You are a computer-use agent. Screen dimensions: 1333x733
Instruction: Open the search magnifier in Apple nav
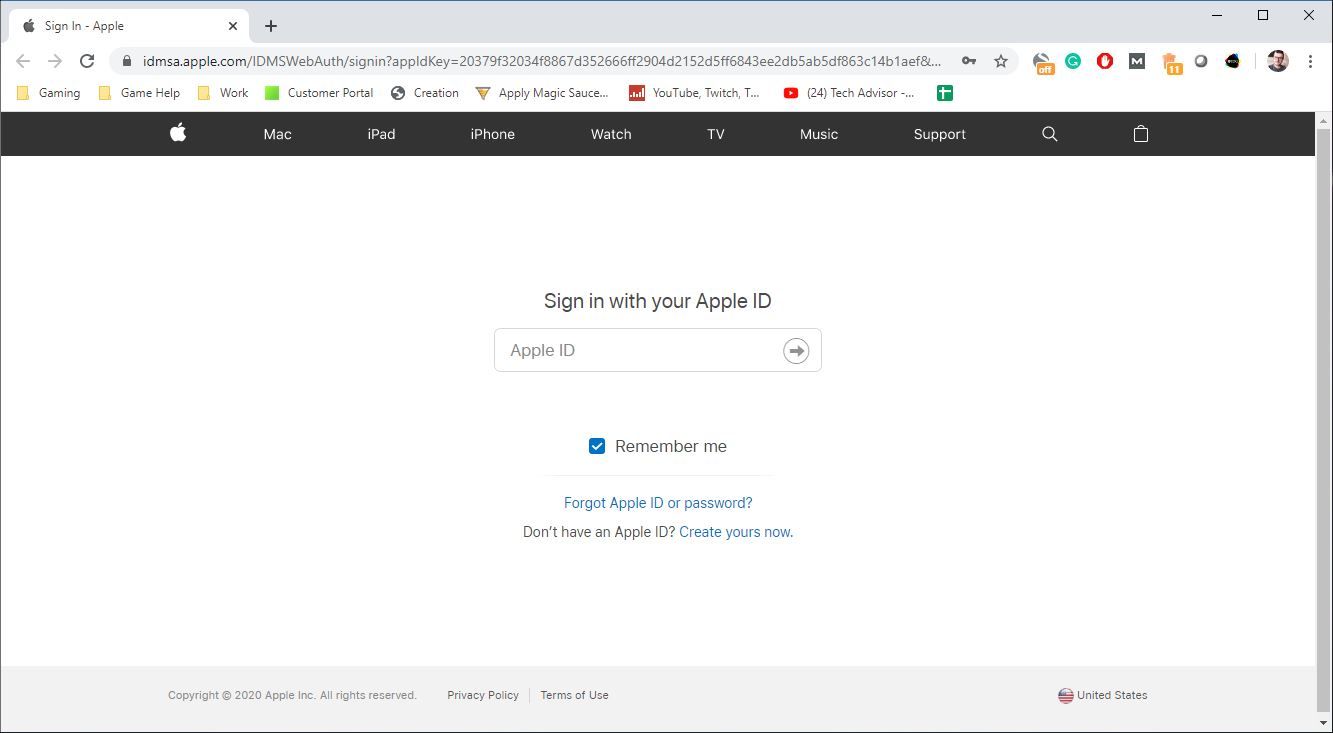tap(1049, 134)
